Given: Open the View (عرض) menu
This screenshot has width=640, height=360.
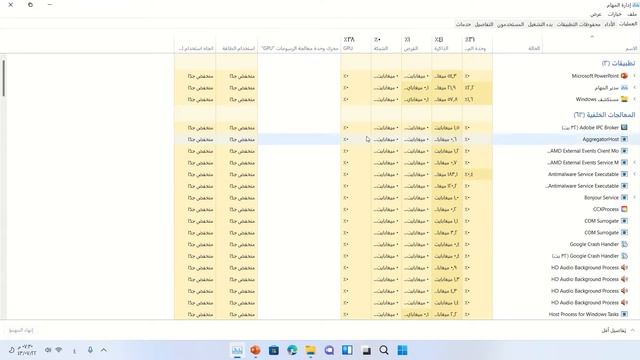Looking at the screenshot, I should pyautogui.click(x=596, y=14).
